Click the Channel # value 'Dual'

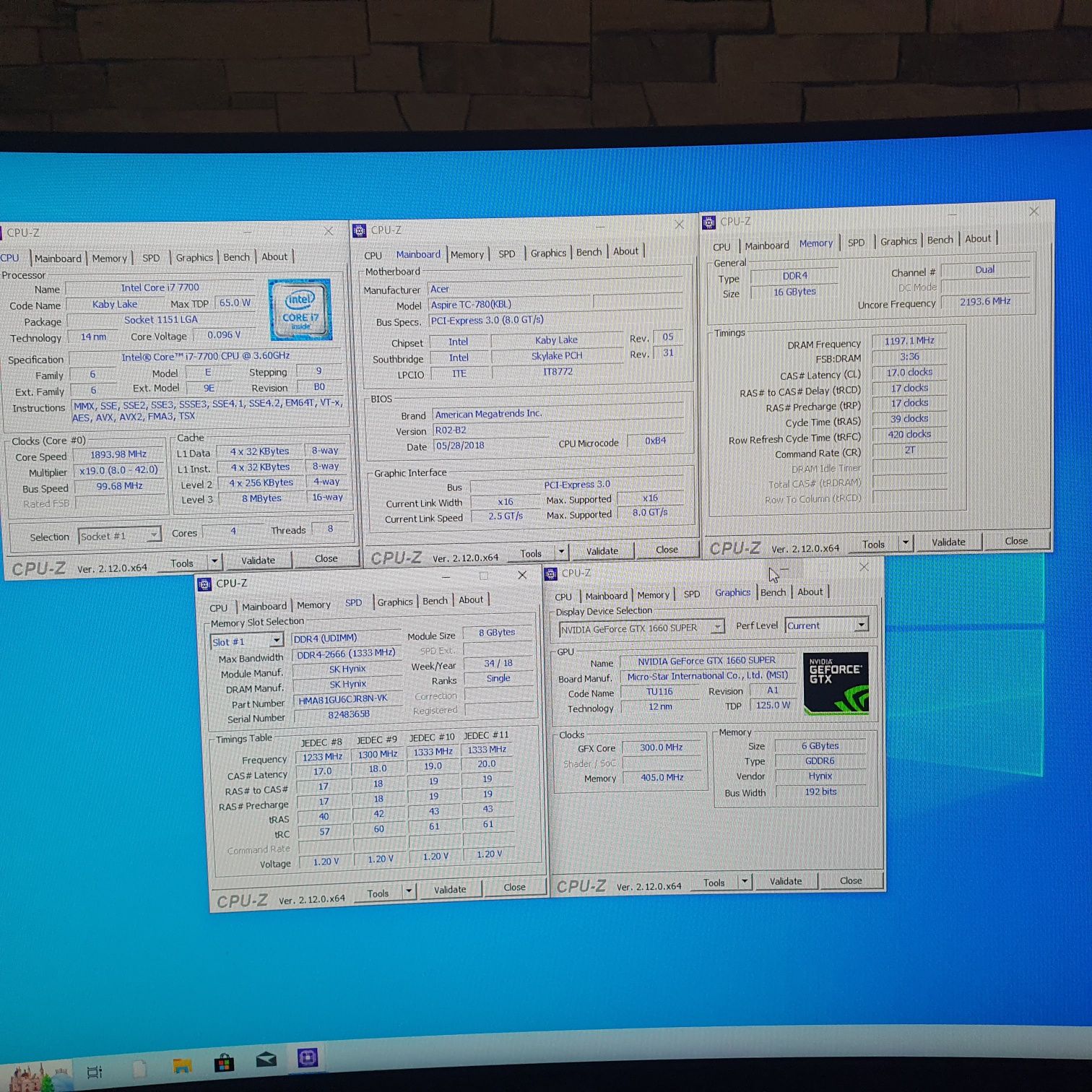click(x=985, y=269)
